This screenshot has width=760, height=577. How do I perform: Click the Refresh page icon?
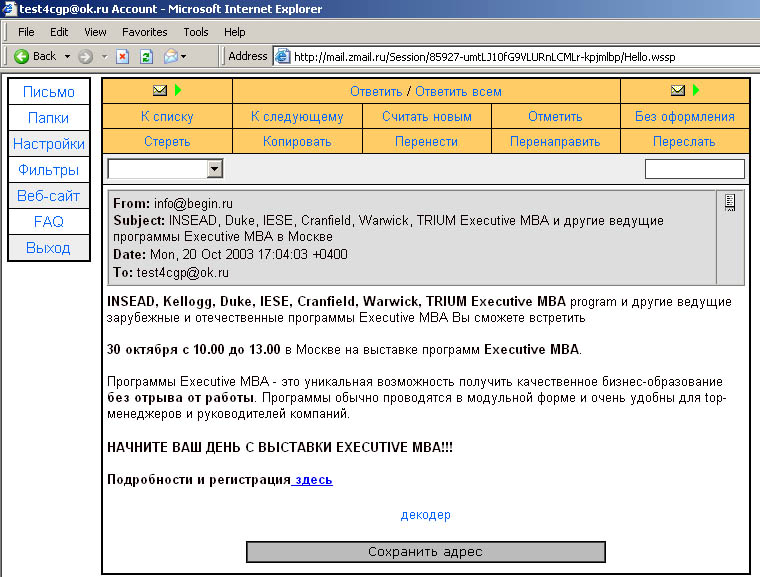coord(146,57)
